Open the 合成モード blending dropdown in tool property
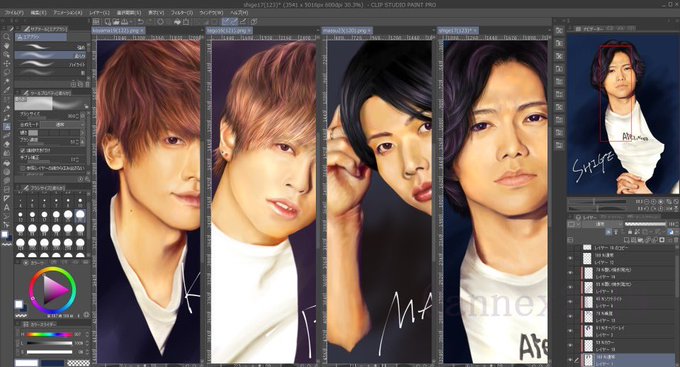The image size is (680, 367). [x=62, y=124]
